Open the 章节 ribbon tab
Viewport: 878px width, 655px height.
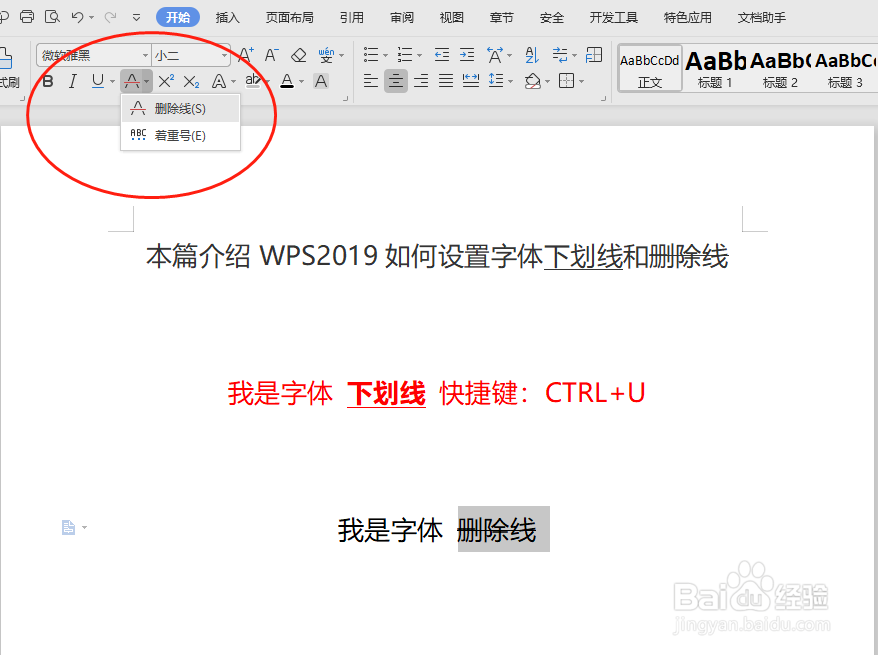click(502, 18)
